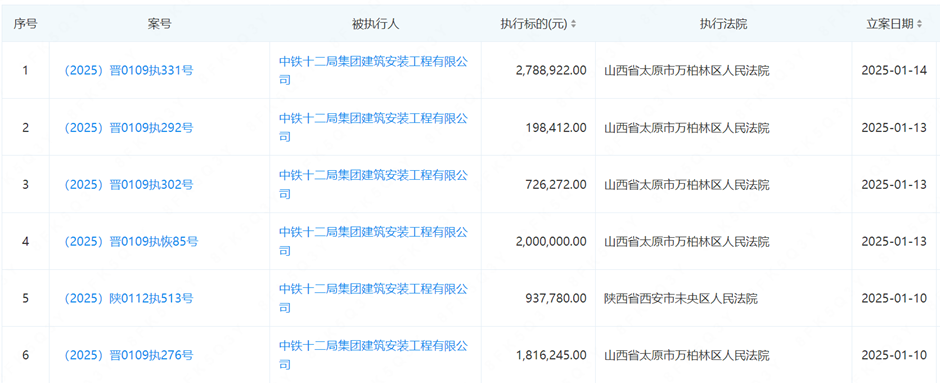This screenshot has width=940, height=383.
Task: Sort by 立案日期 arrow icon
Action: click(x=919, y=24)
